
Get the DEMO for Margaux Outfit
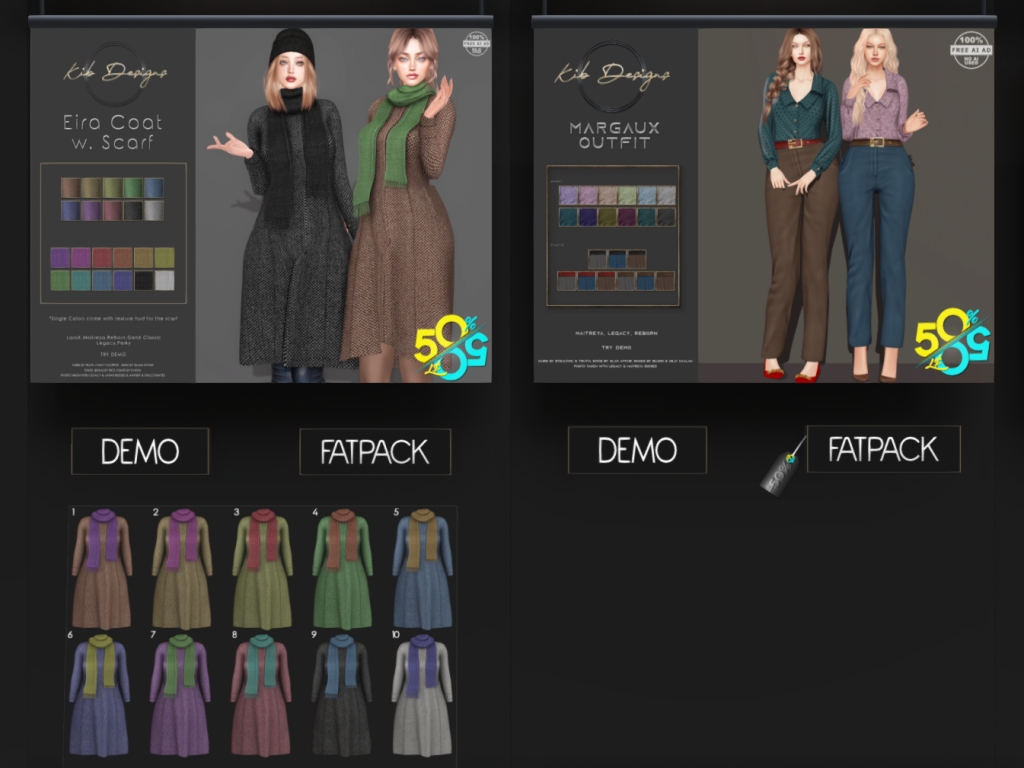tap(637, 450)
